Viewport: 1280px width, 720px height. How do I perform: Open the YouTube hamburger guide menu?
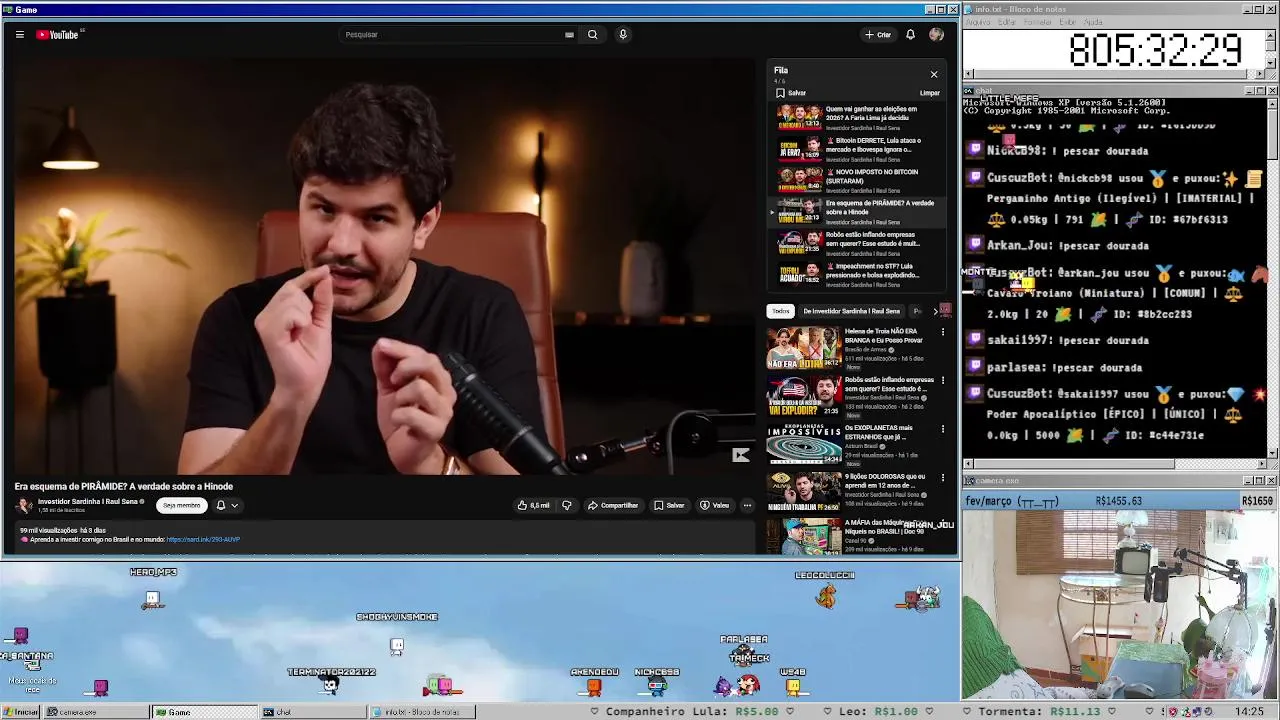19,34
